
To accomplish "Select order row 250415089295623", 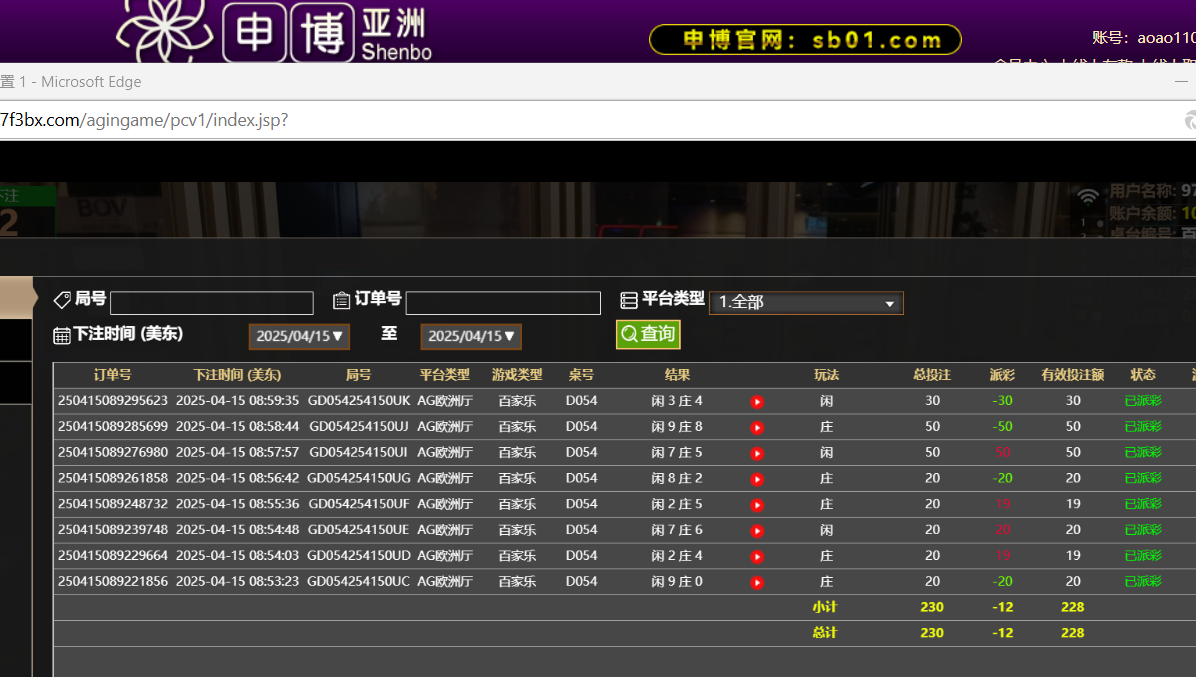I will (113, 401).
